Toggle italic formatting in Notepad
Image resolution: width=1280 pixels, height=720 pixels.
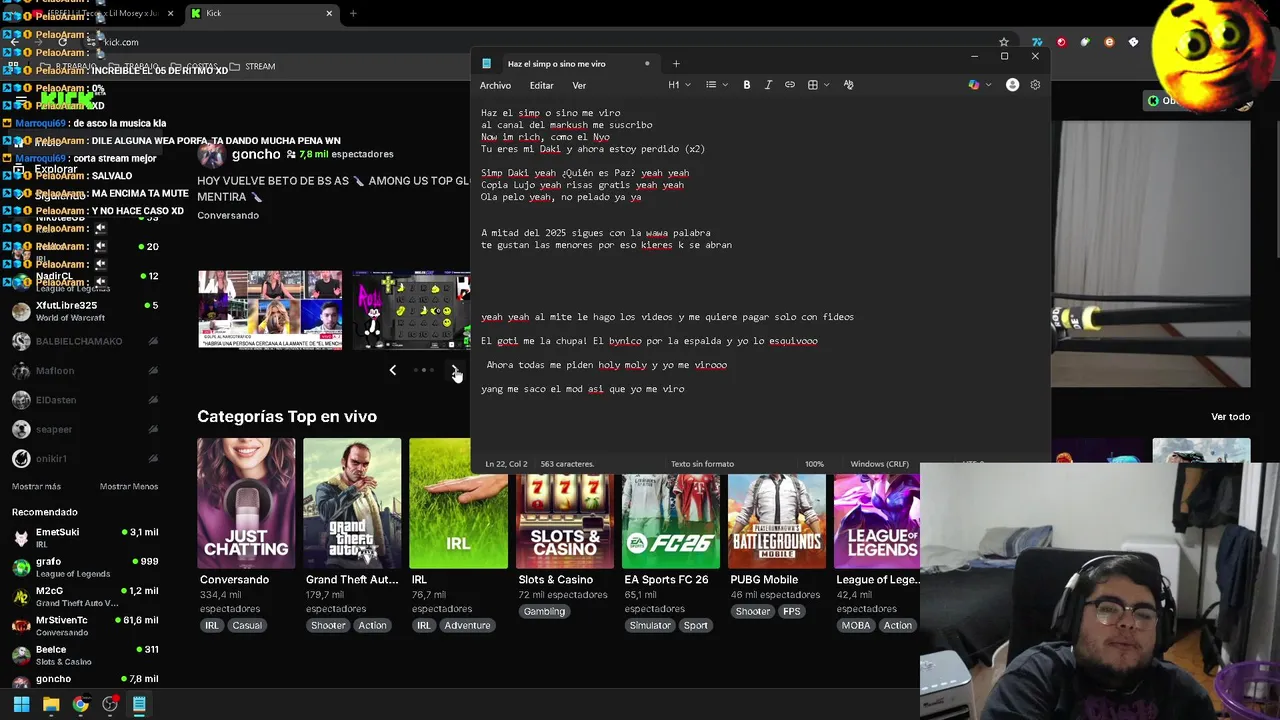[x=768, y=85]
